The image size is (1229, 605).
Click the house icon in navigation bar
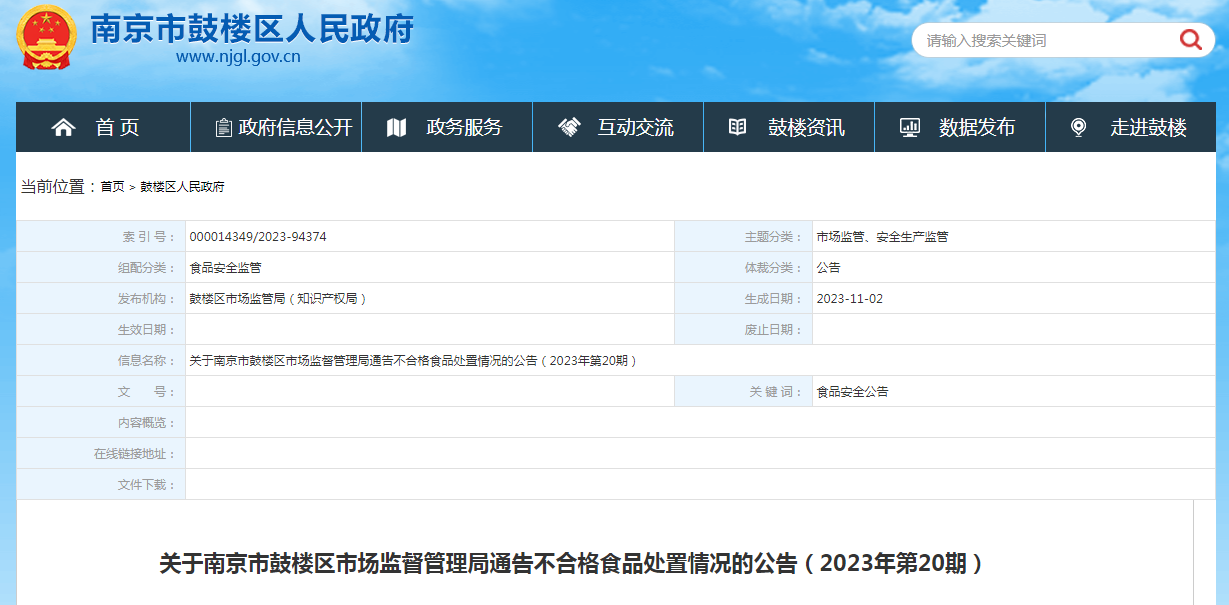pos(63,127)
